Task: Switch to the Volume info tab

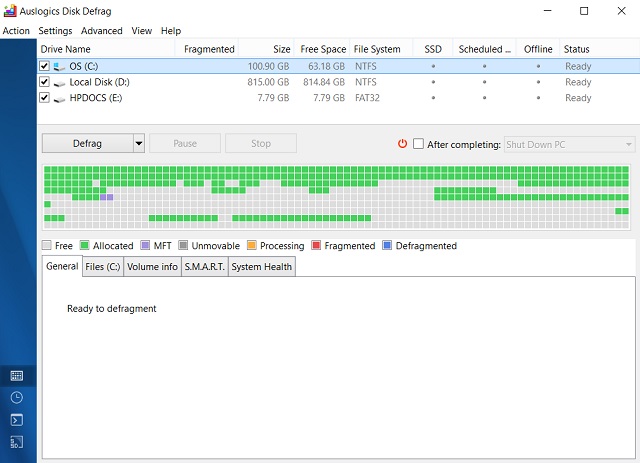Action: pos(152,267)
